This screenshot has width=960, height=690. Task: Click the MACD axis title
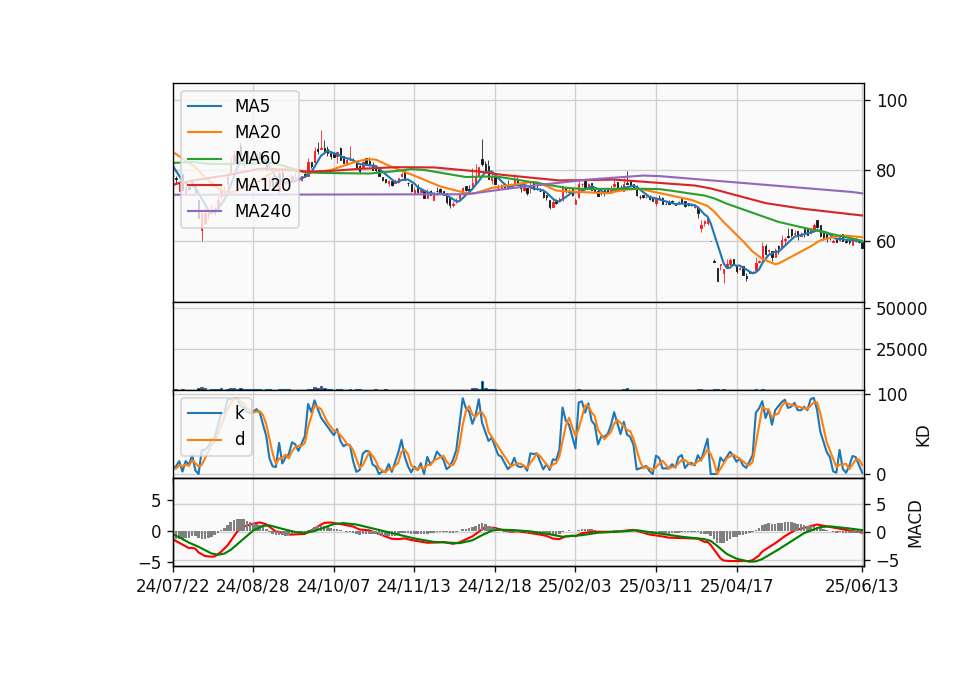click(x=915, y=524)
